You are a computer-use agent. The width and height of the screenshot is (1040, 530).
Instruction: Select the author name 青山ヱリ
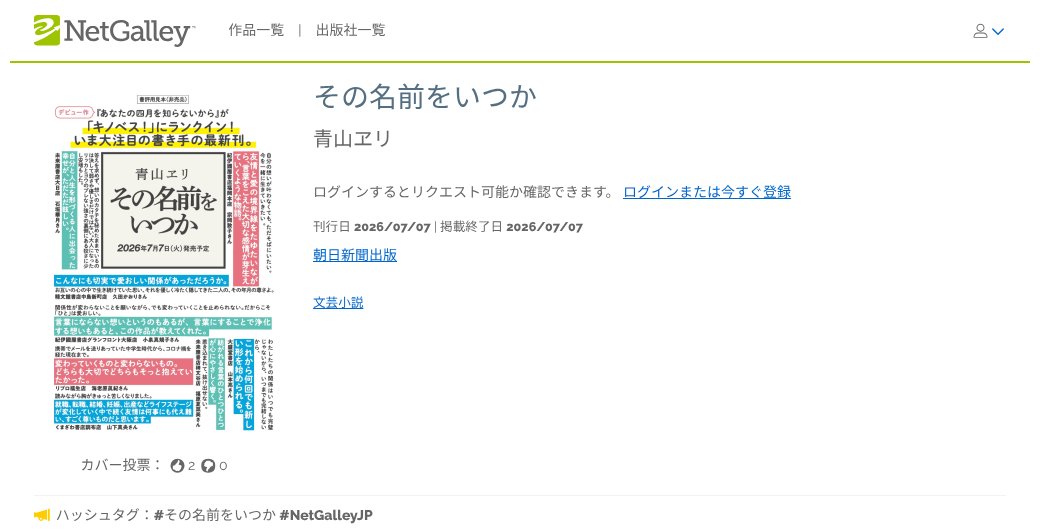point(352,139)
